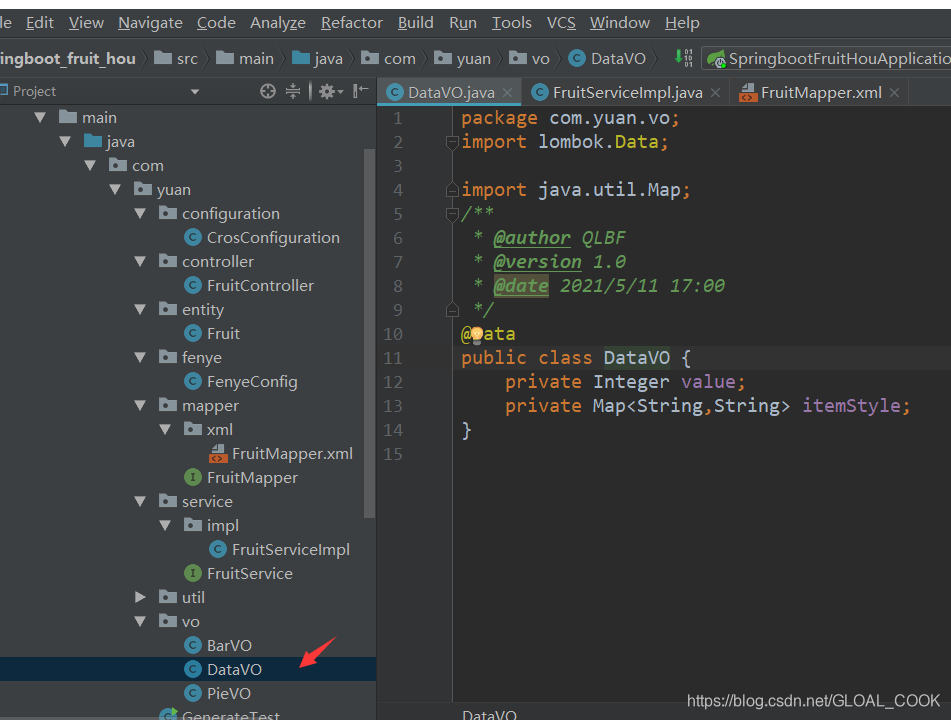
Task: Expand the util package
Action: [140, 597]
